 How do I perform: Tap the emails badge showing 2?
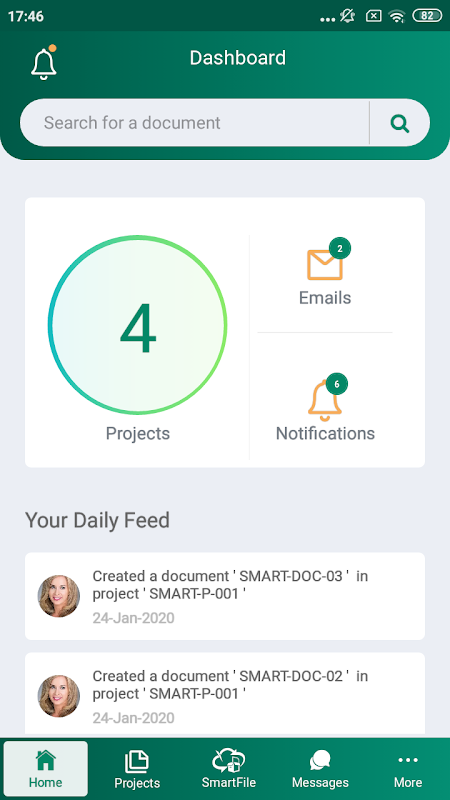340,248
